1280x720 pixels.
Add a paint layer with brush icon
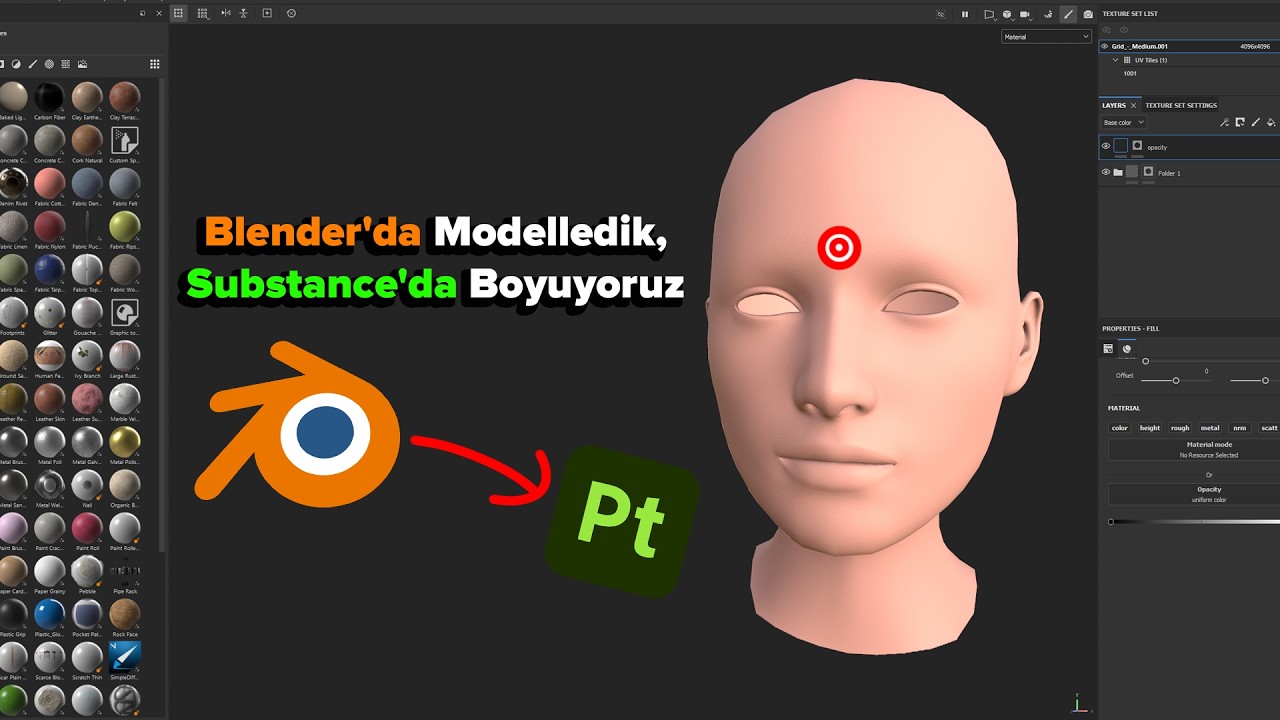[x=1256, y=122]
